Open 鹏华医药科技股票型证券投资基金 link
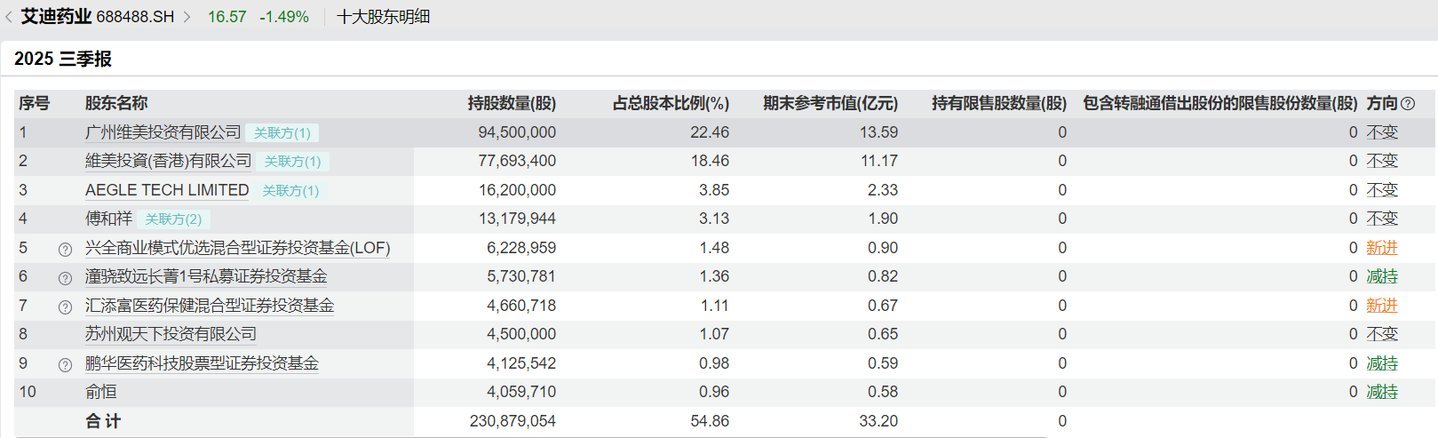 [202, 363]
